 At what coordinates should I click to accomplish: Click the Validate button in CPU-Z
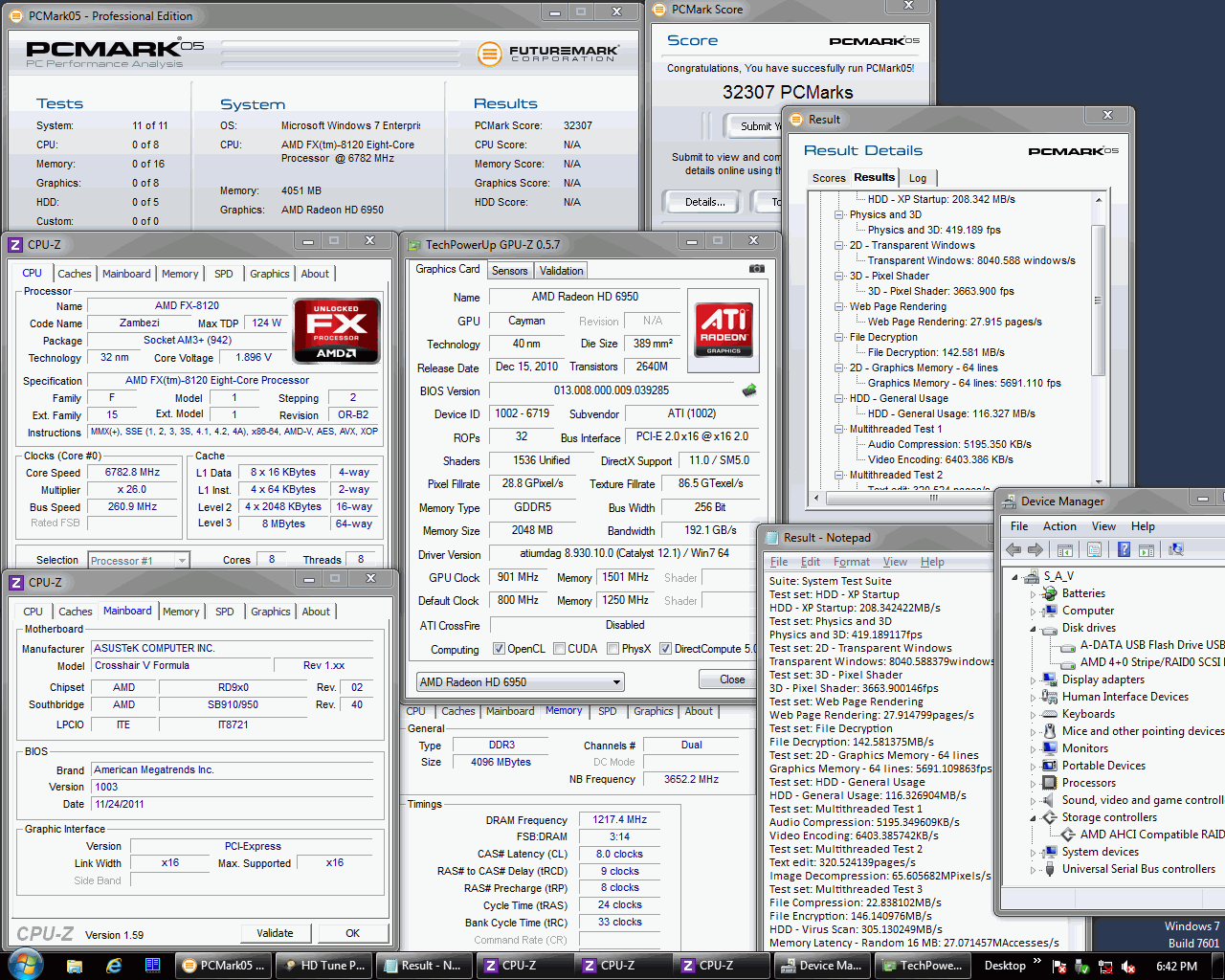(x=275, y=933)
